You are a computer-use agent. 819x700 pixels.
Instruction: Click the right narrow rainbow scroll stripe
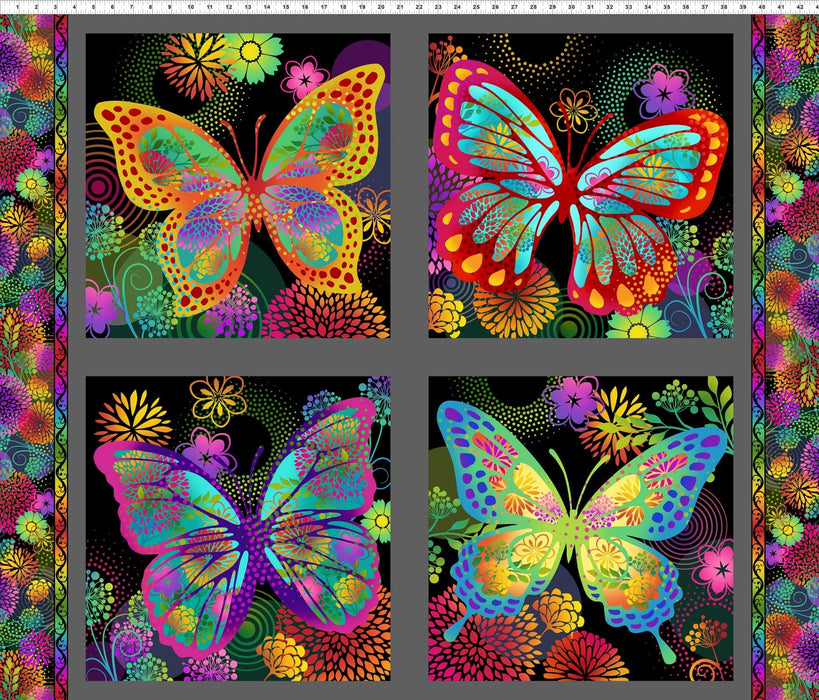pos(758,350)
